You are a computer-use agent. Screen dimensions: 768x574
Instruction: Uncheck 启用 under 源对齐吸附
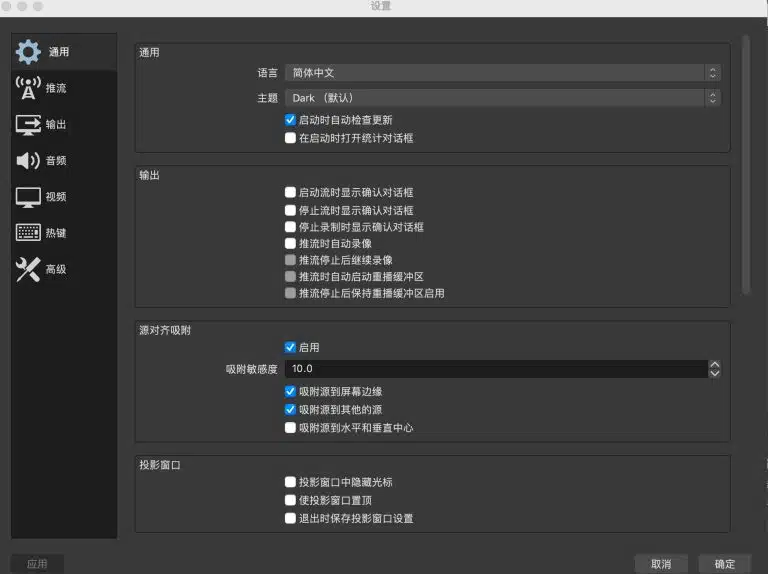tap(290, 347)
